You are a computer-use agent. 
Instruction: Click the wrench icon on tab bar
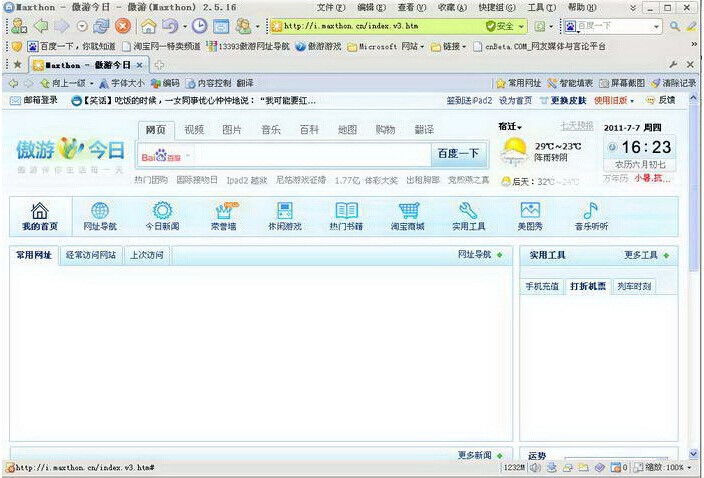point(673,65)
